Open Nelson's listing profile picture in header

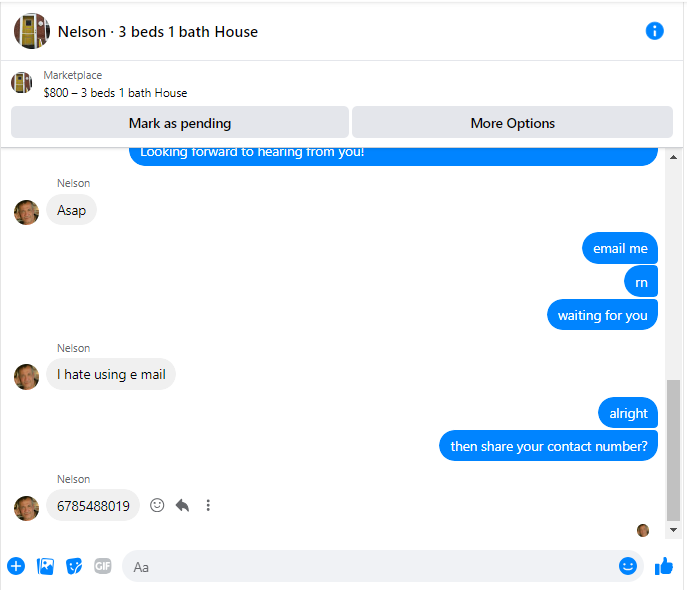pos(32,31)
